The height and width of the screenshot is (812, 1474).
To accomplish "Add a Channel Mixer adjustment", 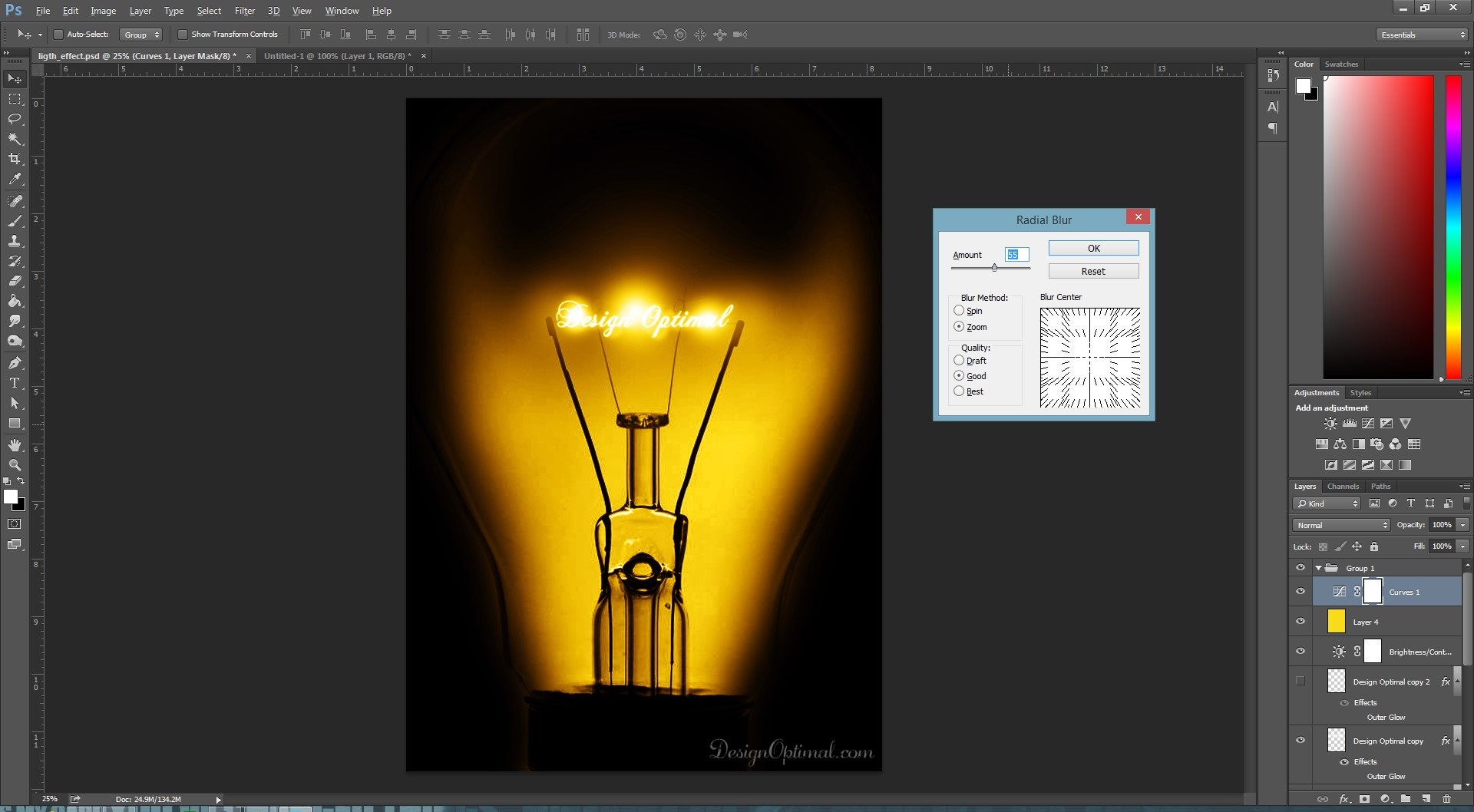I will tap(1396, 444).
